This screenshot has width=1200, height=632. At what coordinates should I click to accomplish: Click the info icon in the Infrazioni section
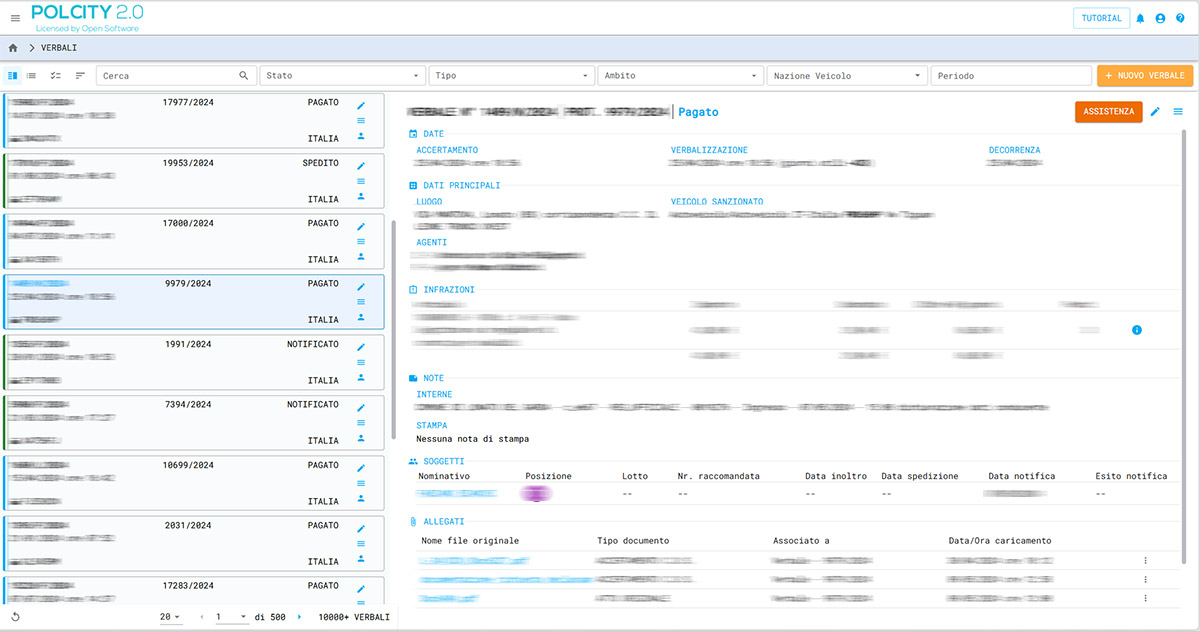tap(1137, 330)
